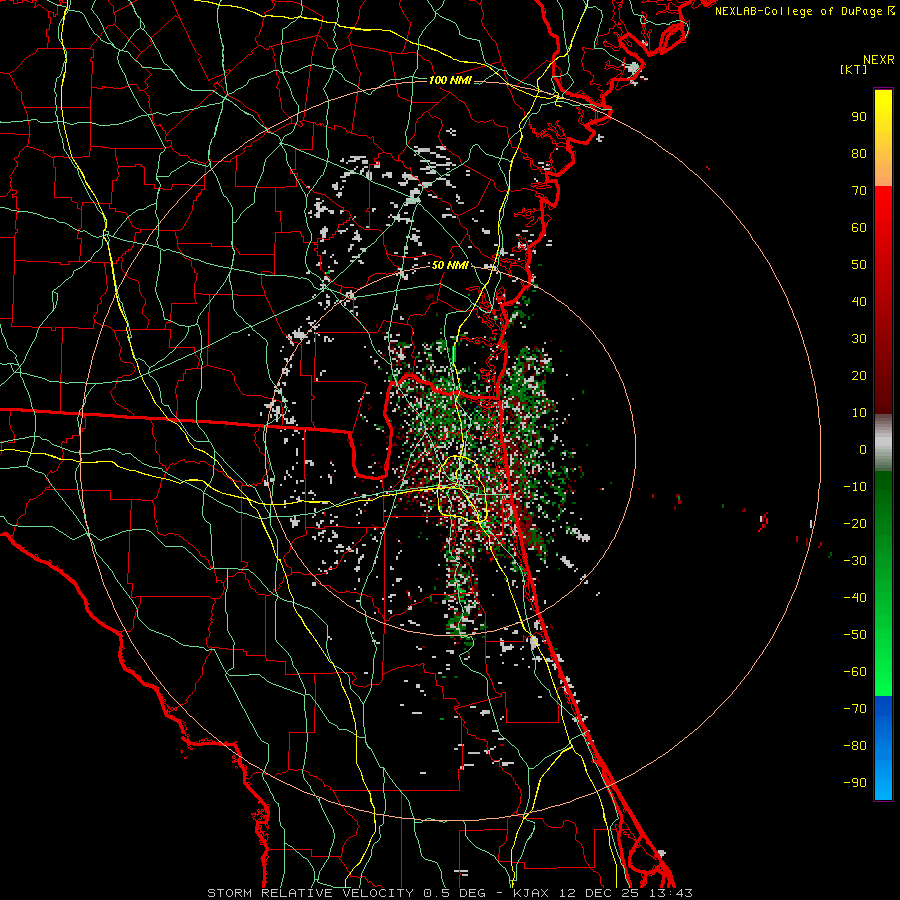Viewport: 900px width, 900px height.
Task: Select the -40 value on the velocity scale
Action: tap(855, 598)
